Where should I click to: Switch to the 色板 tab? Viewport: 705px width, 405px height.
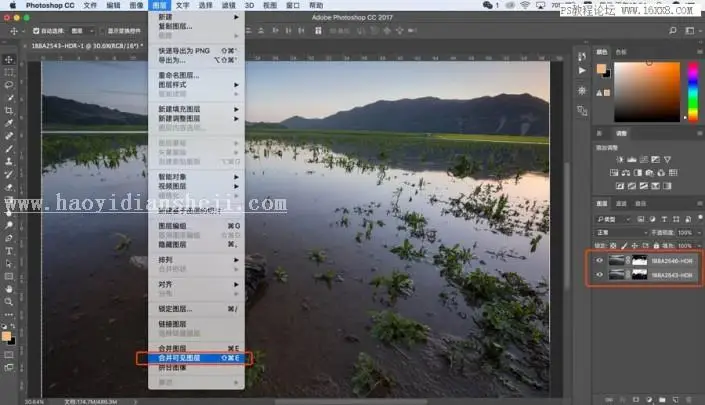(621, 52)
